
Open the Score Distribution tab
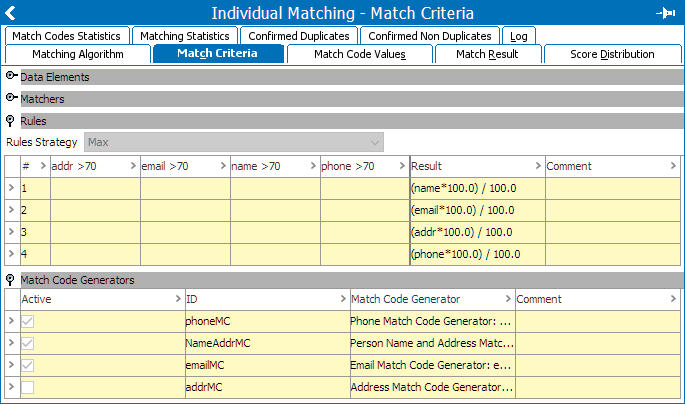(612, 54)
